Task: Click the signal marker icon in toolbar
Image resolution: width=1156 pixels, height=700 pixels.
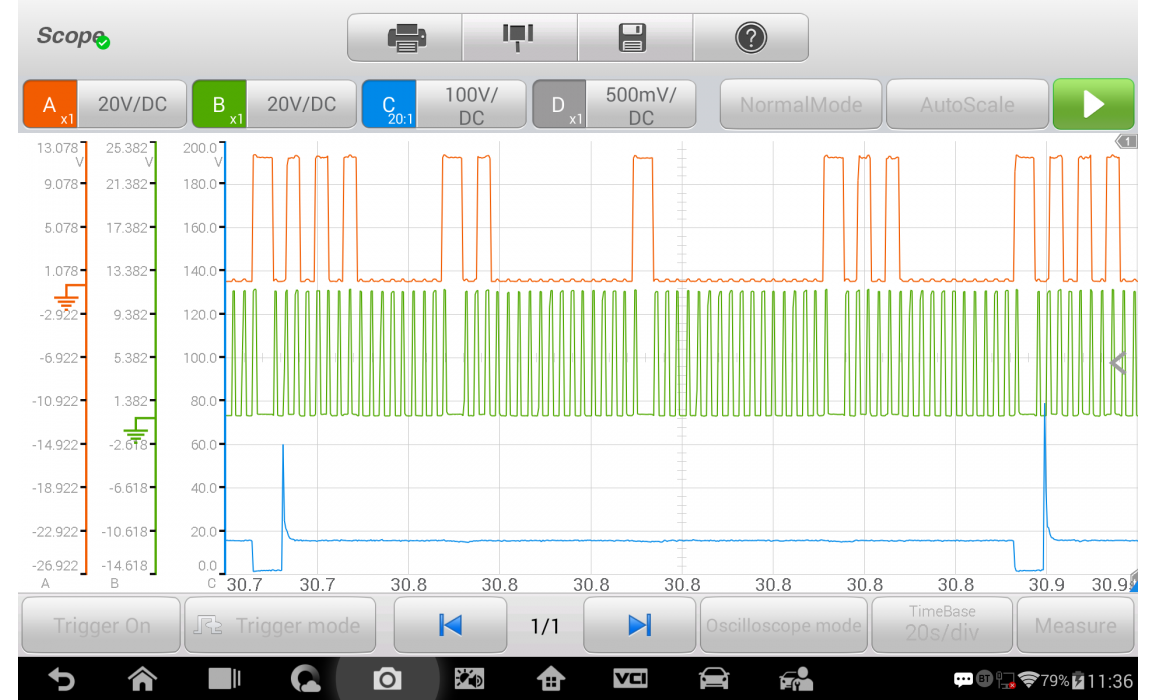Action: 518,38
